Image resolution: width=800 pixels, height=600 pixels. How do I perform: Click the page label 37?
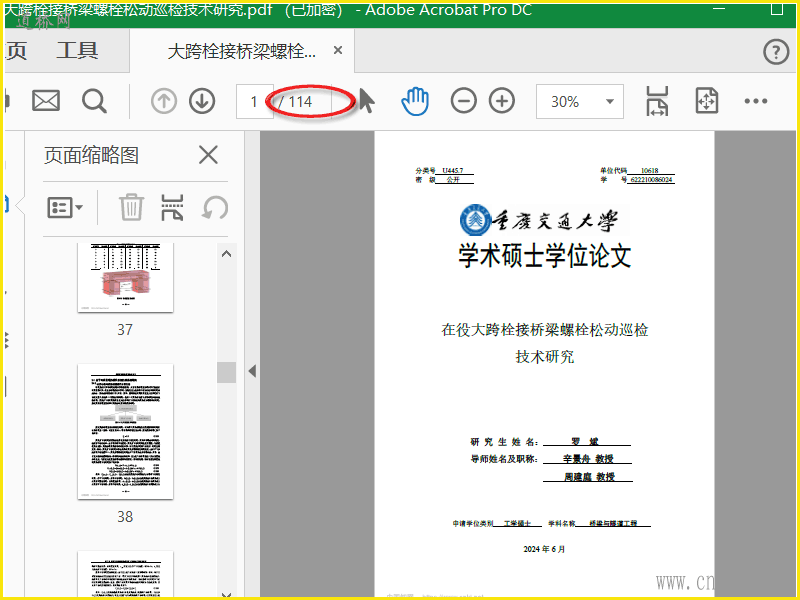[125, 330]
